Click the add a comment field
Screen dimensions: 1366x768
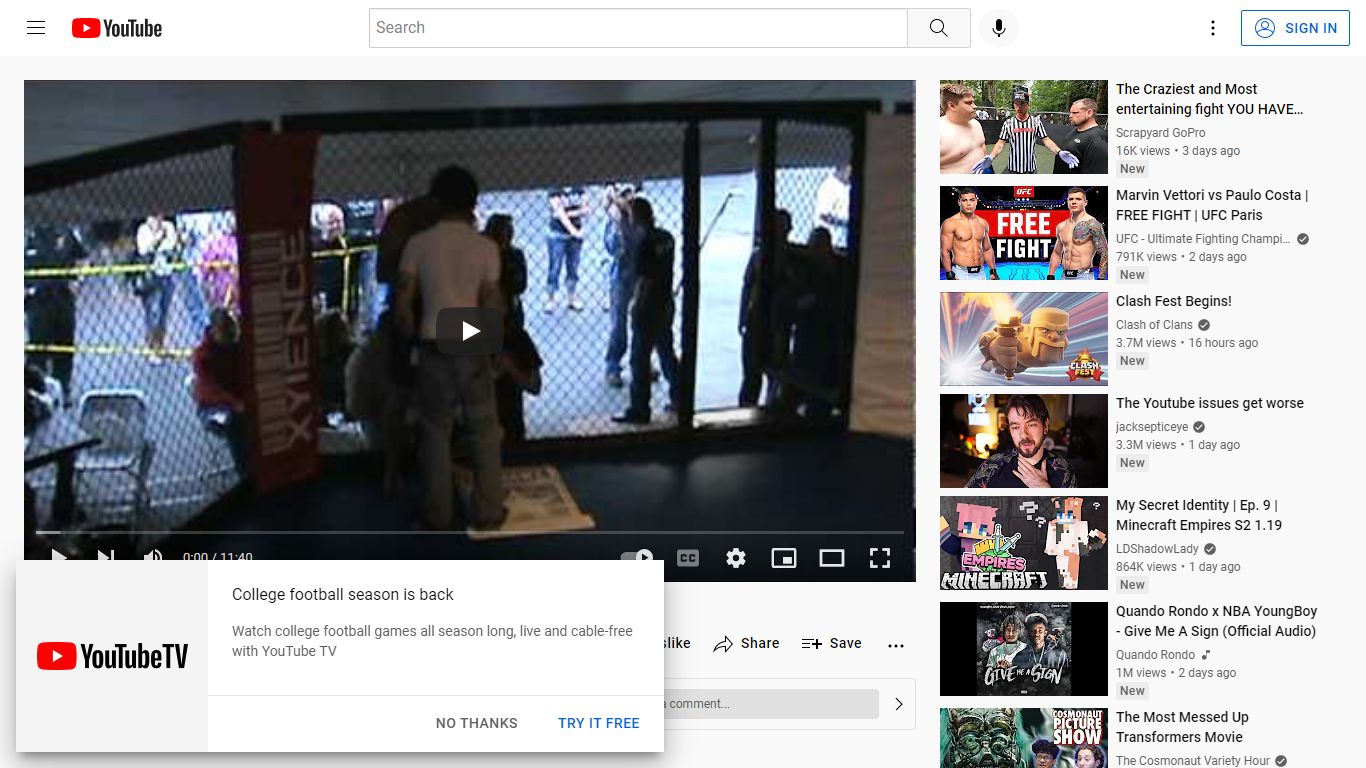coord(771,704)
